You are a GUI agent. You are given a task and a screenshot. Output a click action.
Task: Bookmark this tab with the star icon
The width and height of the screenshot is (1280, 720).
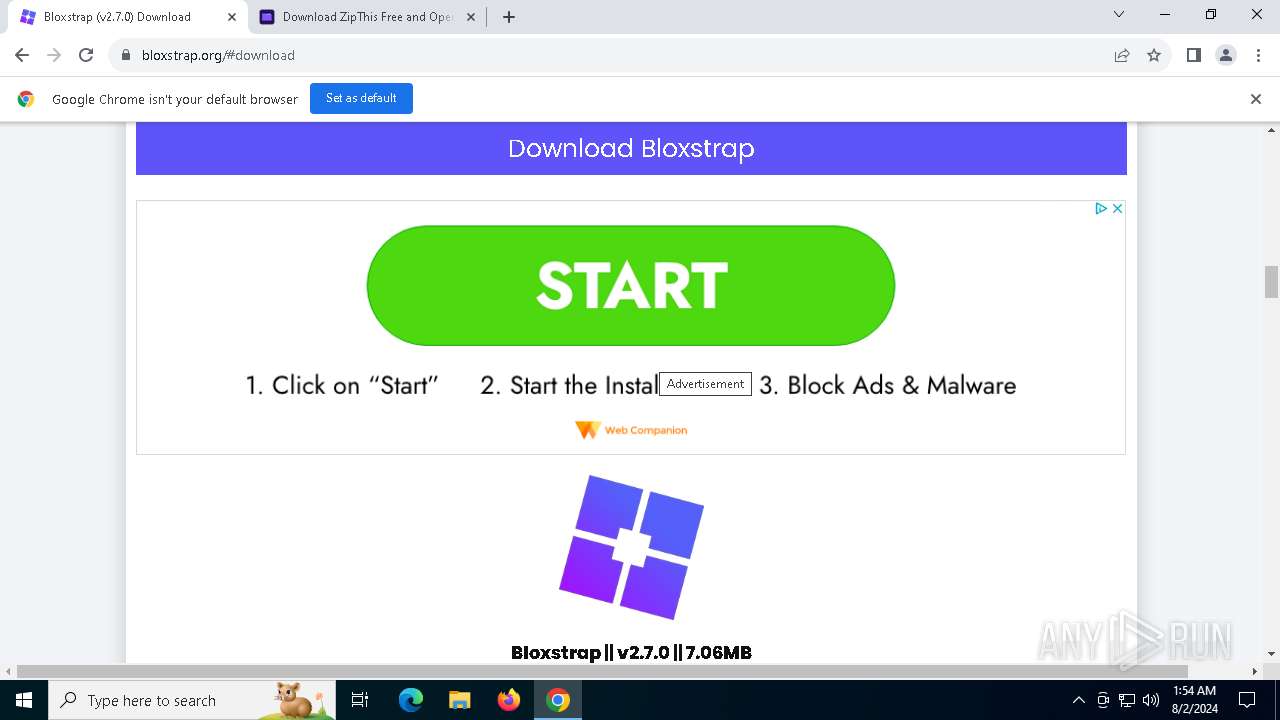pyautogui.click(x=1154, y=55)
